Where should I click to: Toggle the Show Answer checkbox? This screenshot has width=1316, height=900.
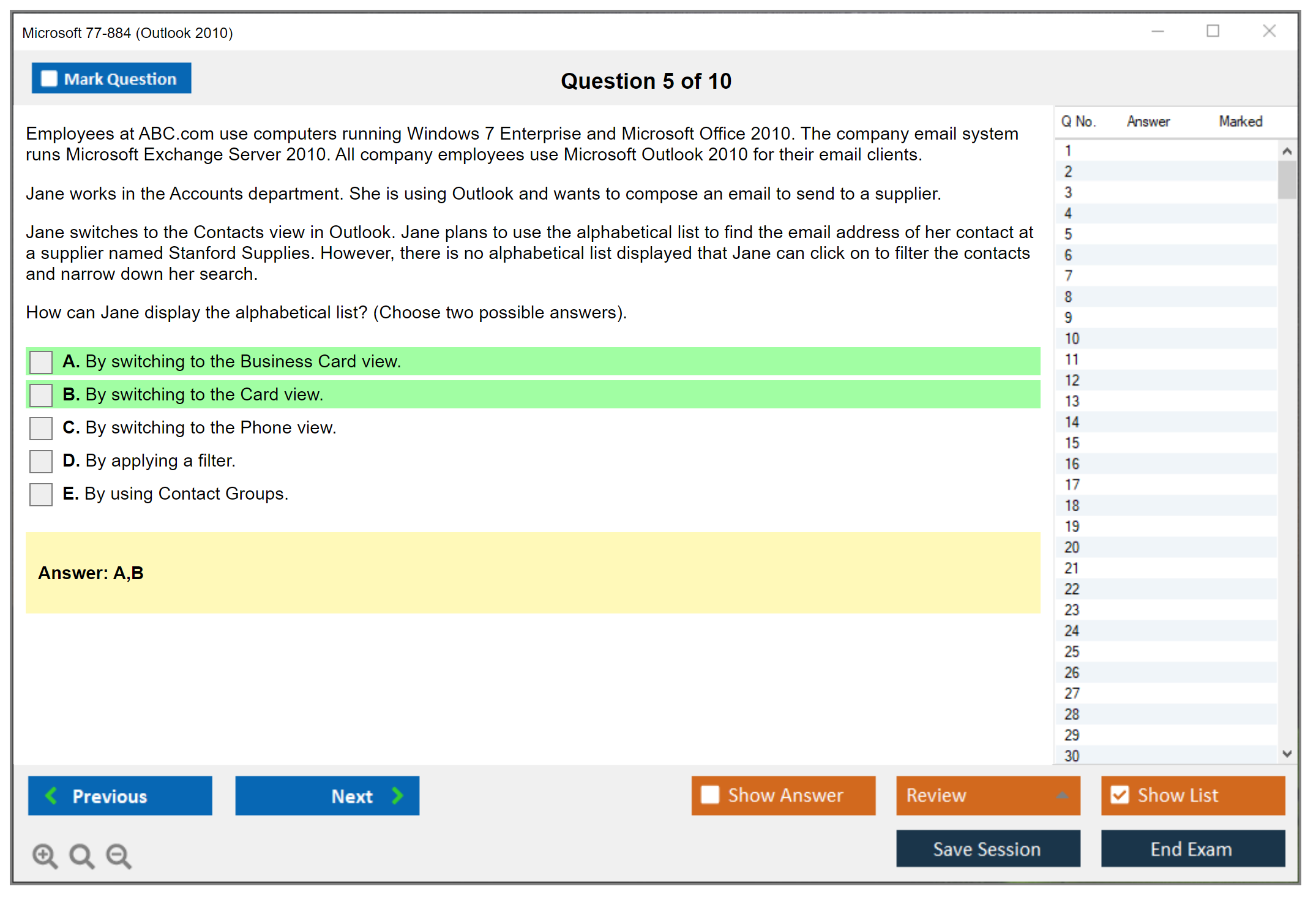[x=710, y=795]
